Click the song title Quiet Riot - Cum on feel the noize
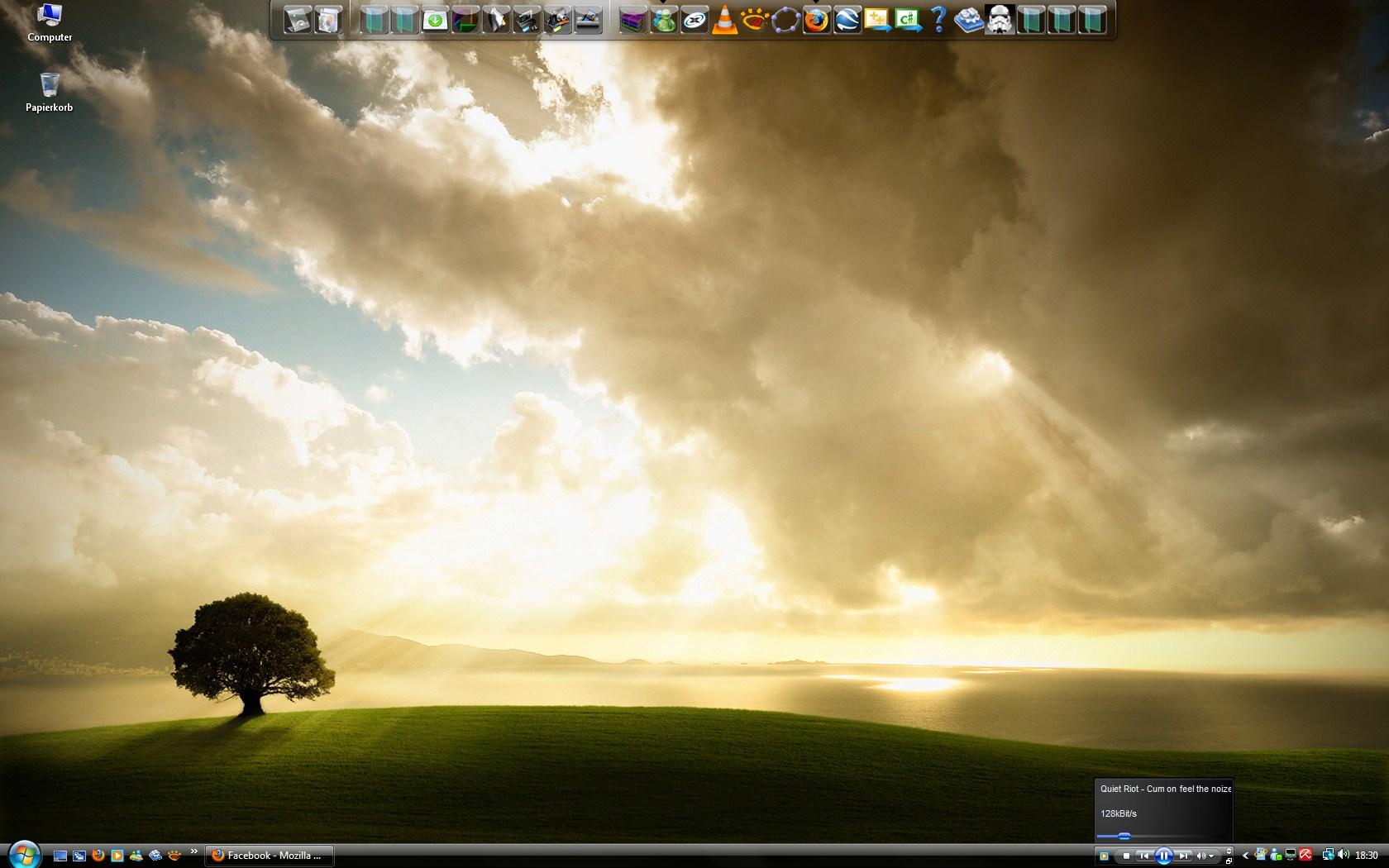This screenshot has width=1389, height=868. point(1166,789)
